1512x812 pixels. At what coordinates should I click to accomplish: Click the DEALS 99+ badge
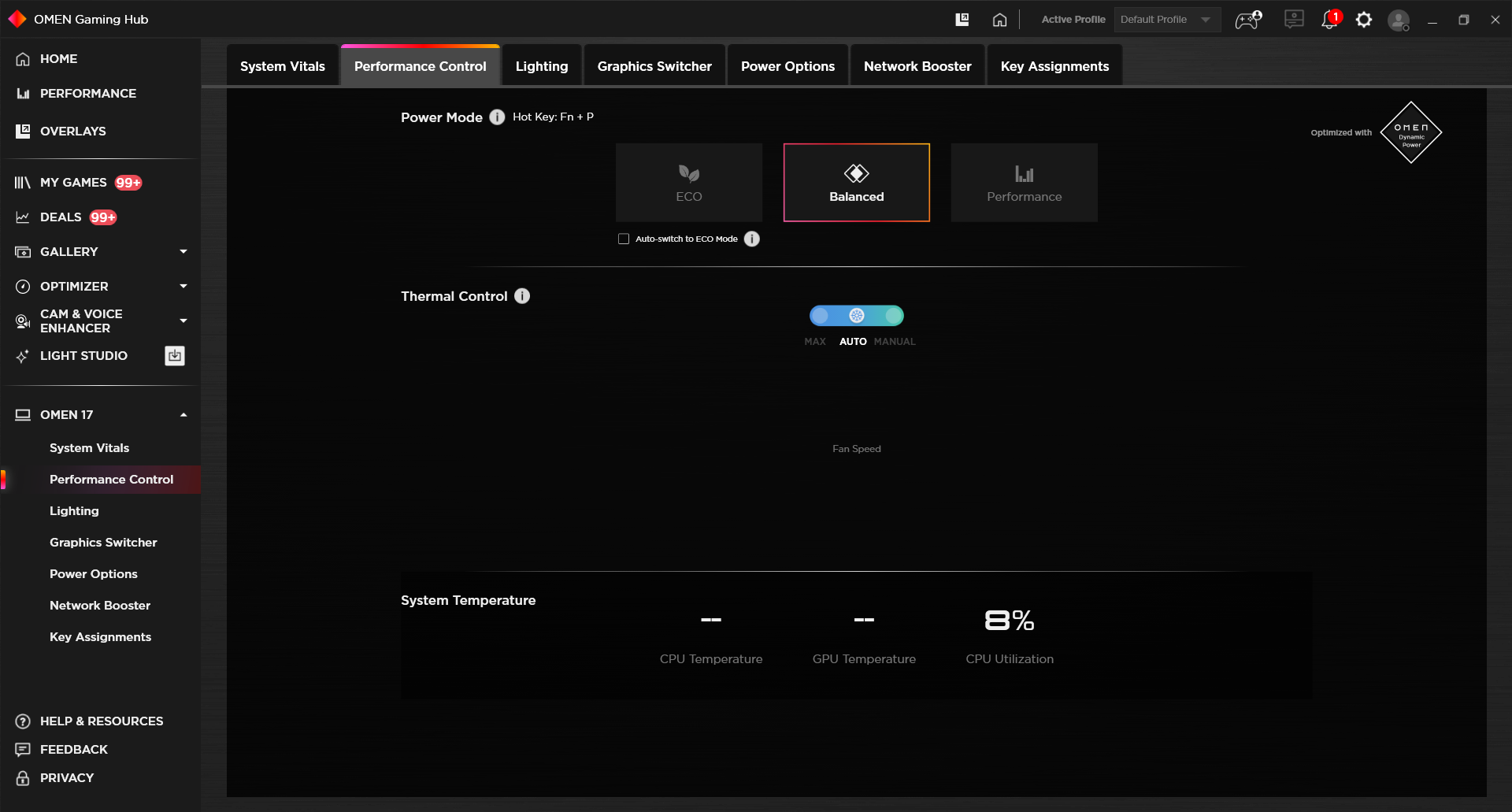tap(103, 217)
